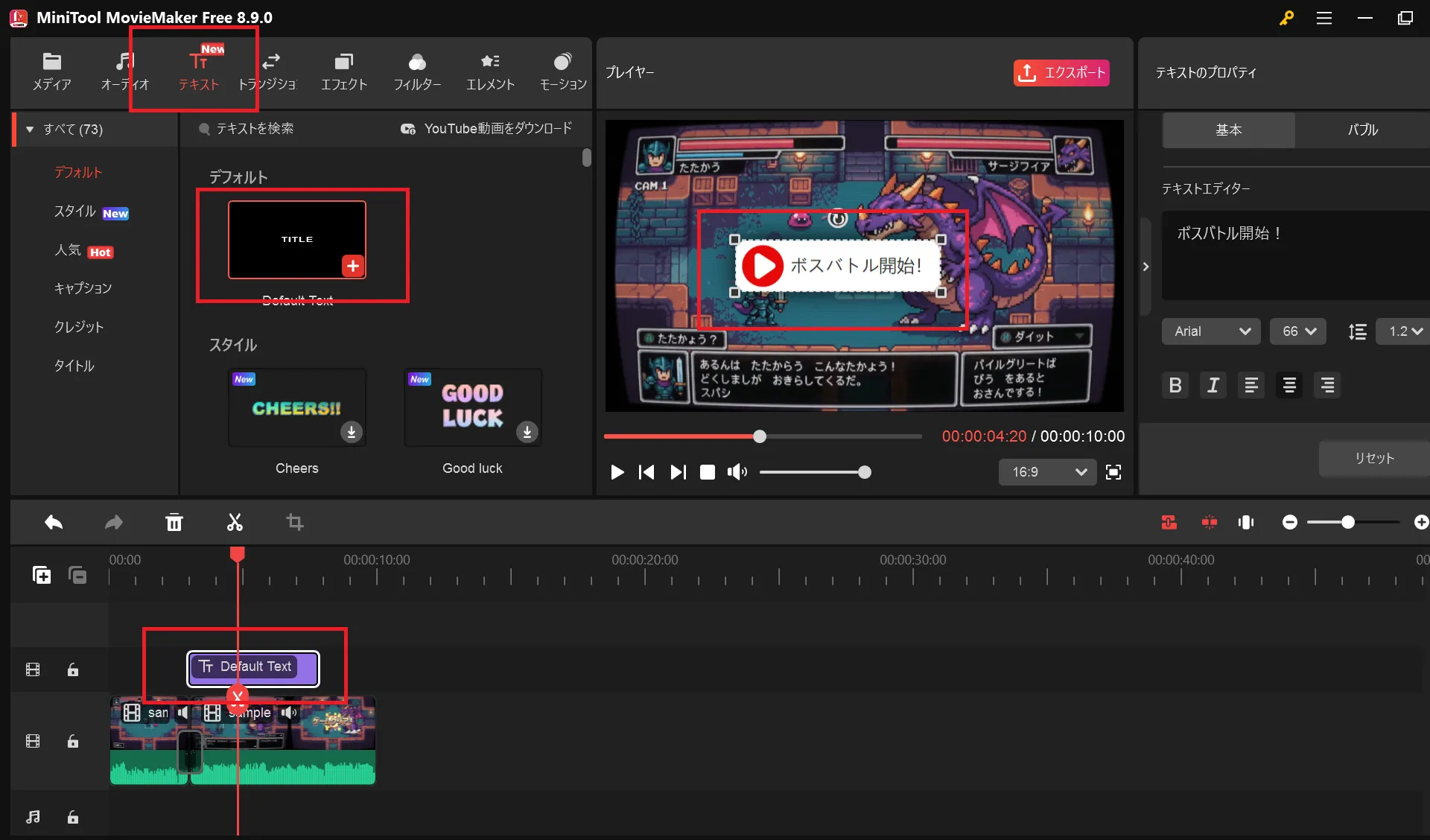Click the upgrade key icon
1430x840 pixels.
pyautogui.click(x=1286, y=18)
